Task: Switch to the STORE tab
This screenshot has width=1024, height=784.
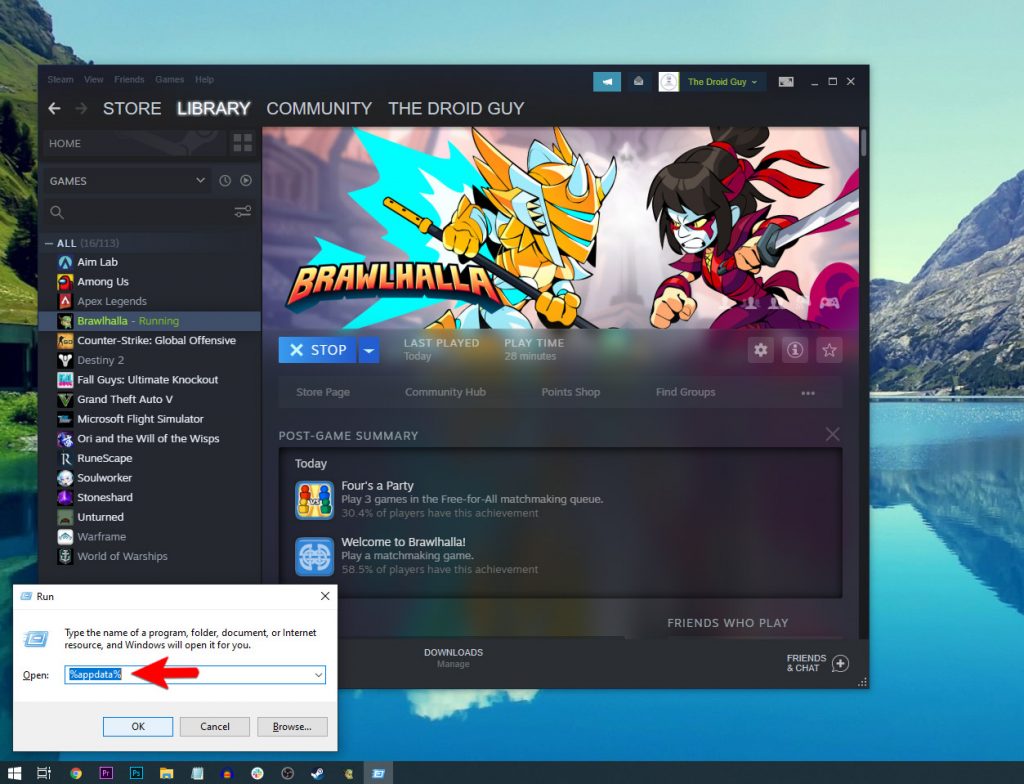Action: coord(132,108)
